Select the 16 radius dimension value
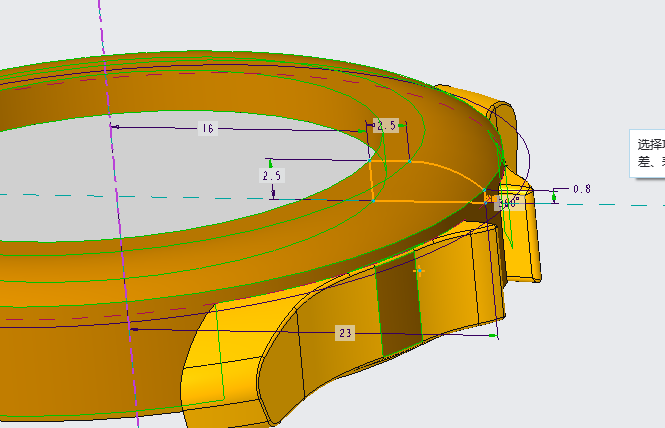Screen dimensions: 665x428 coord(208,128)
